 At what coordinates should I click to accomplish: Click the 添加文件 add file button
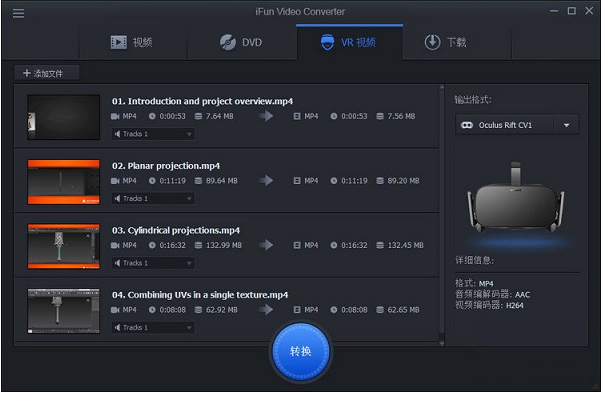[47, 73]
